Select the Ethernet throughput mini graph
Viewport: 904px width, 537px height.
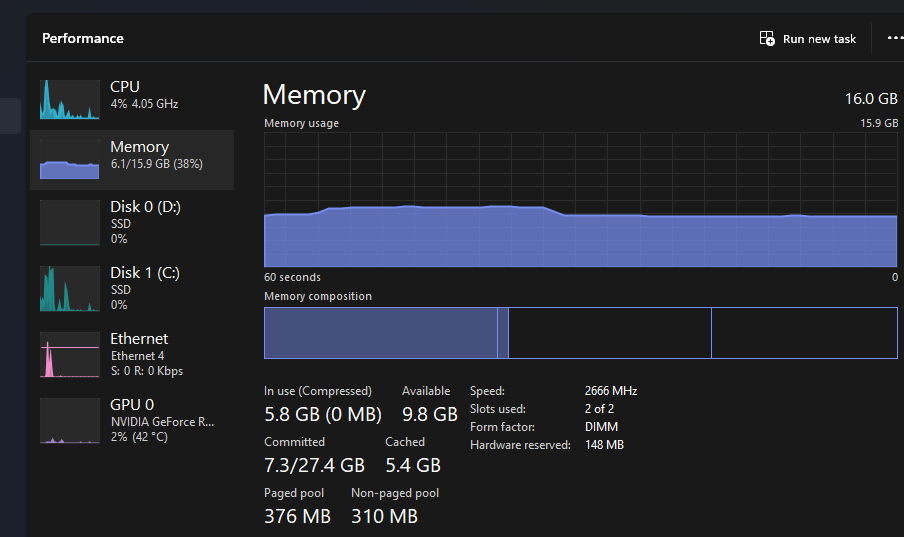point(70,355)
